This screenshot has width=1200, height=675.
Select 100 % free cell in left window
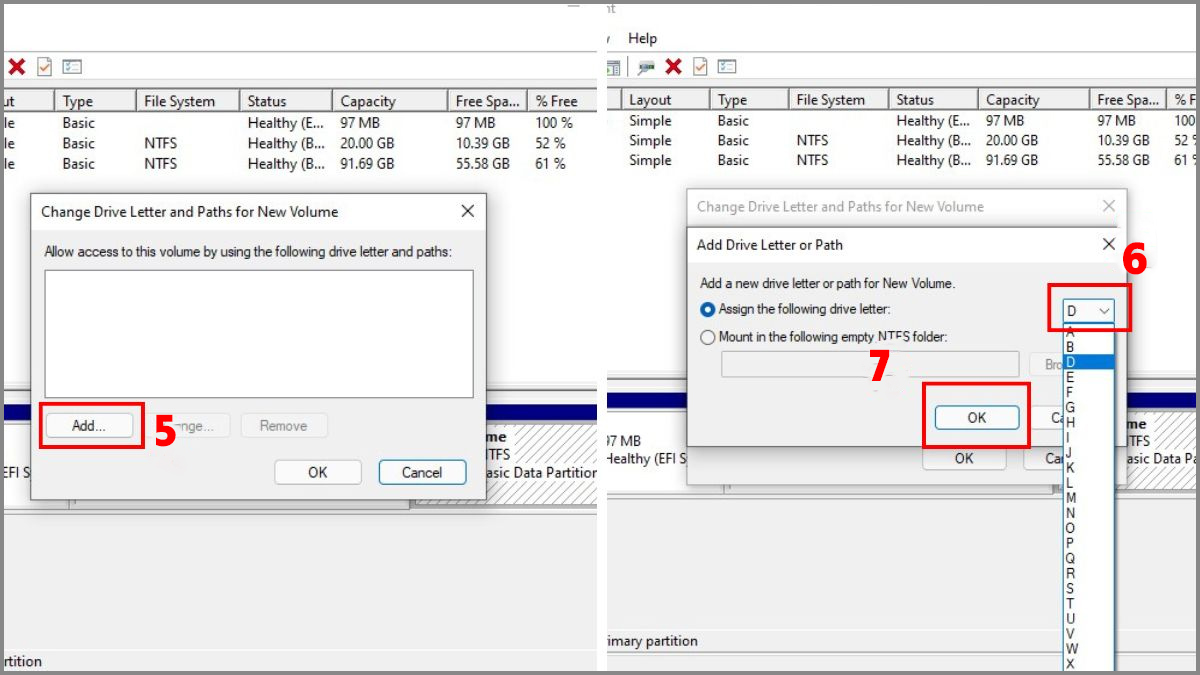tap(554, 123)
